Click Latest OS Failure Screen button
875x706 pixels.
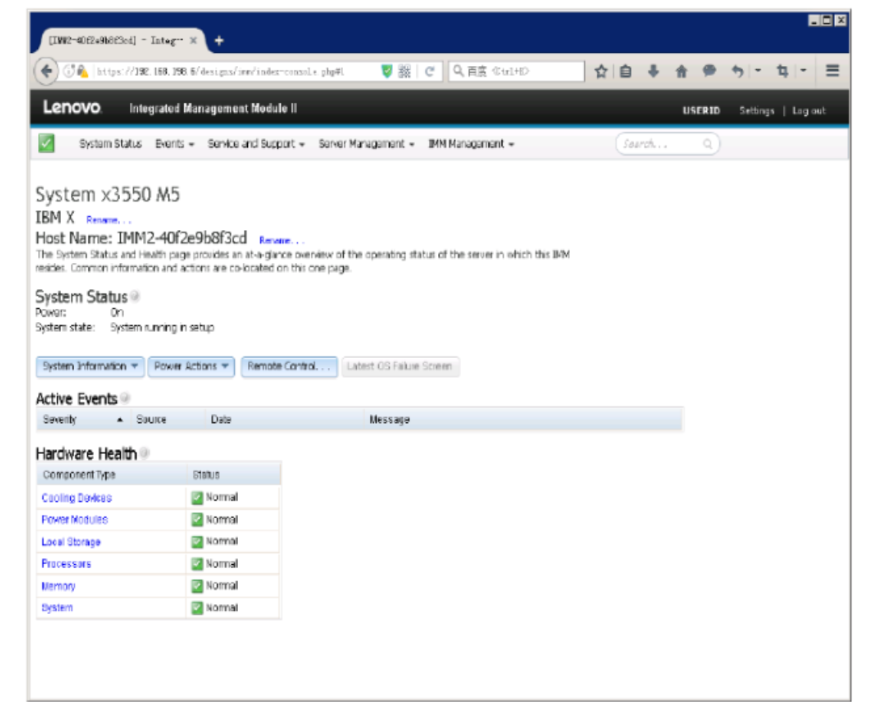coord(400,366)
